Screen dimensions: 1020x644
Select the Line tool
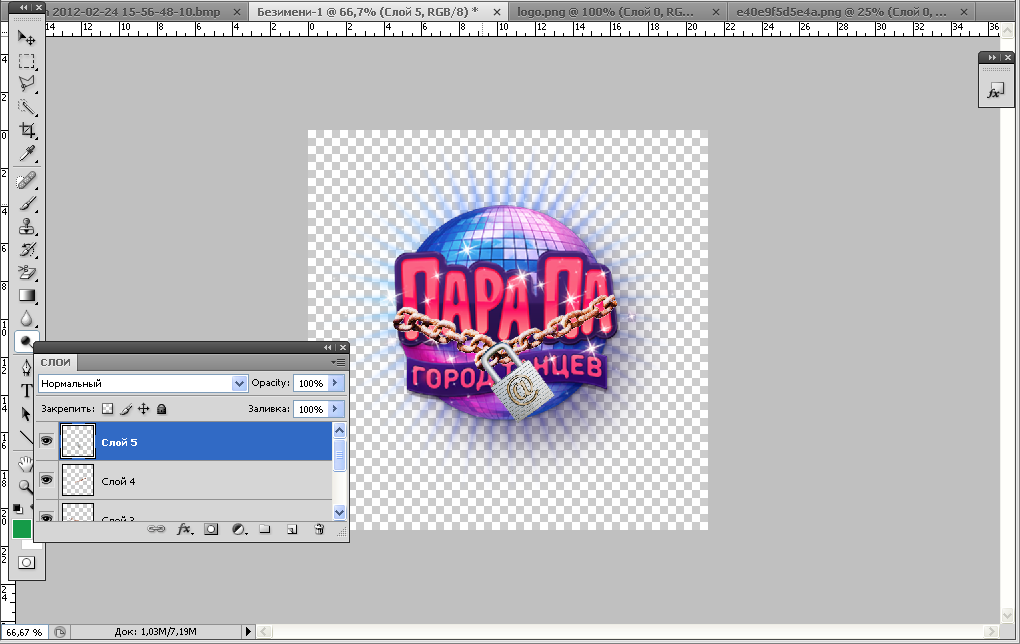(26, 437)
